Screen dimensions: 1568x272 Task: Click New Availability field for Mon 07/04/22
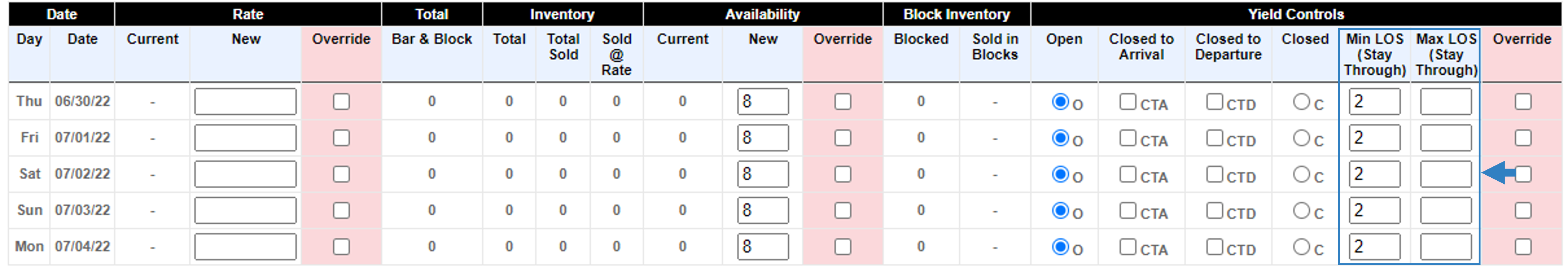[x=763, y=246]
